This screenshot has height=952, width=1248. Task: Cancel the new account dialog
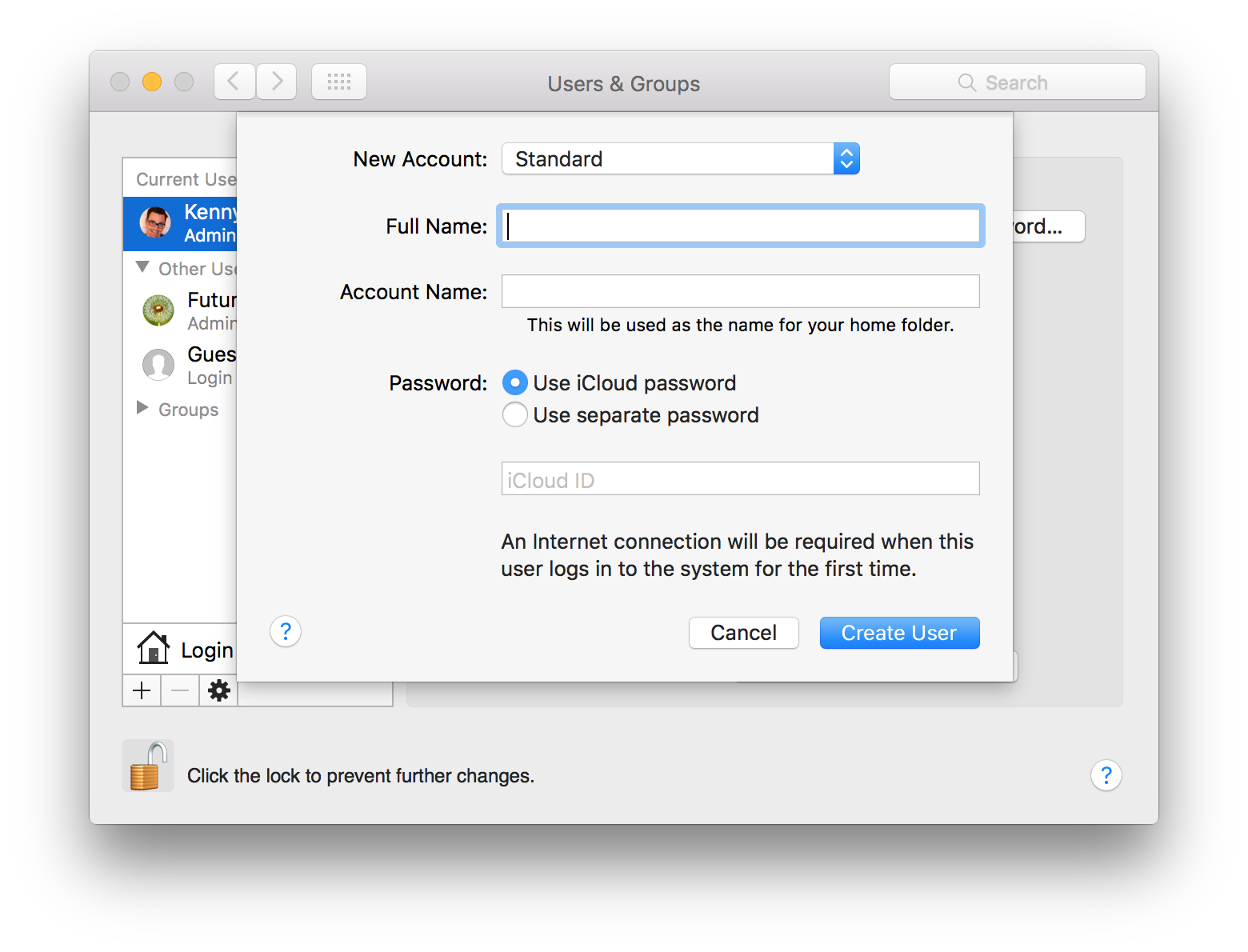(x=743, y=633)
